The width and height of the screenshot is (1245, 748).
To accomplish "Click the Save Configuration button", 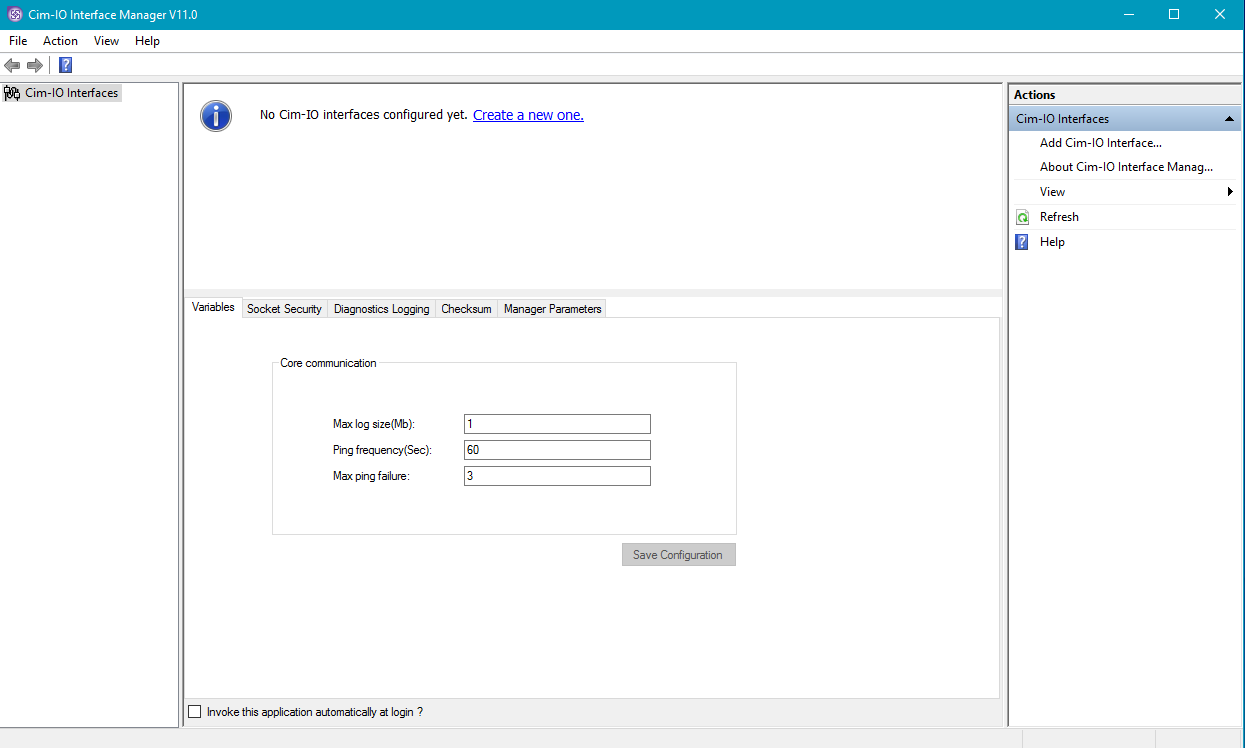I will [678, 555].
